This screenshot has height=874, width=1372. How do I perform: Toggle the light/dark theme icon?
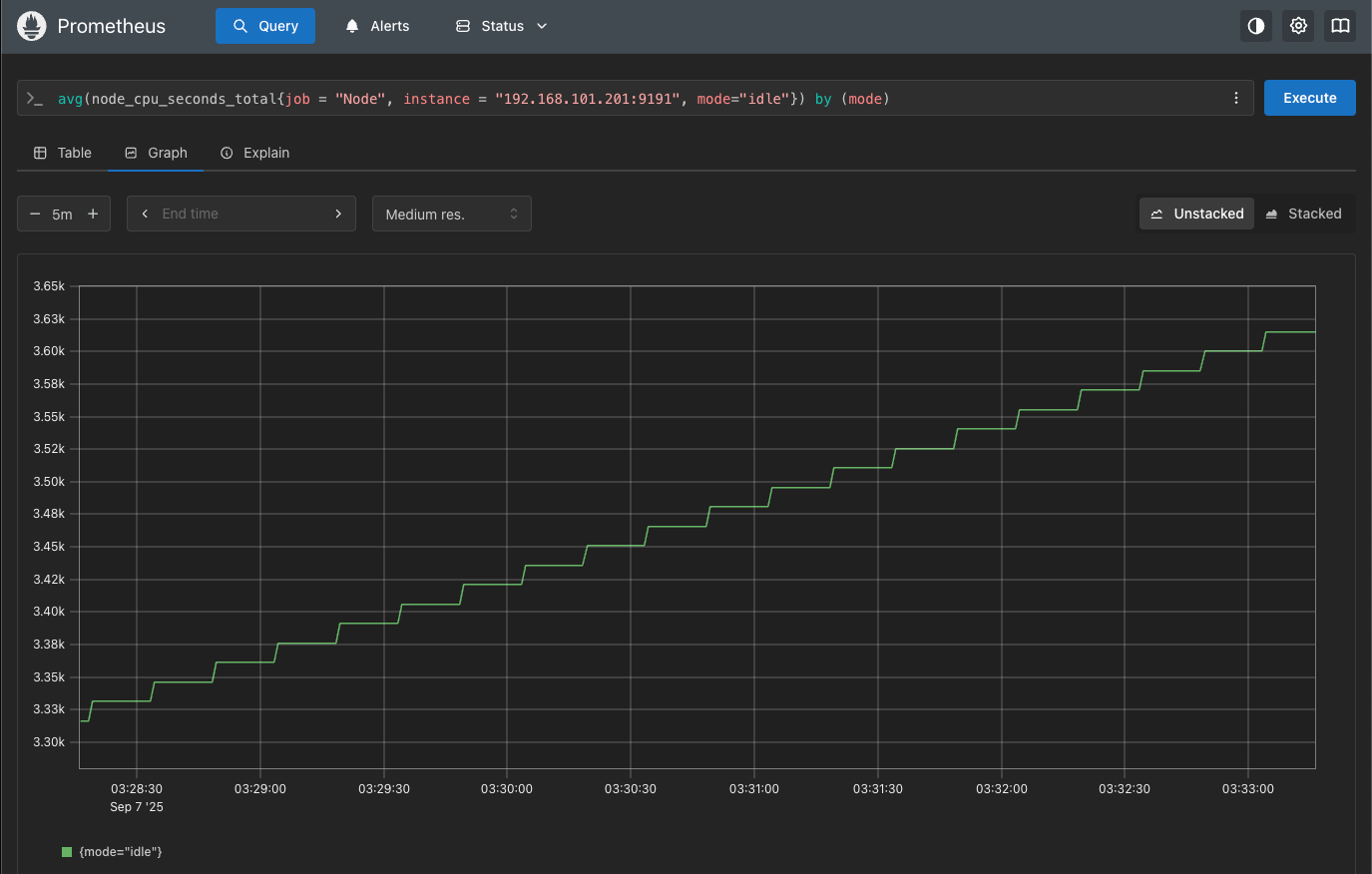pos(1255,26)
